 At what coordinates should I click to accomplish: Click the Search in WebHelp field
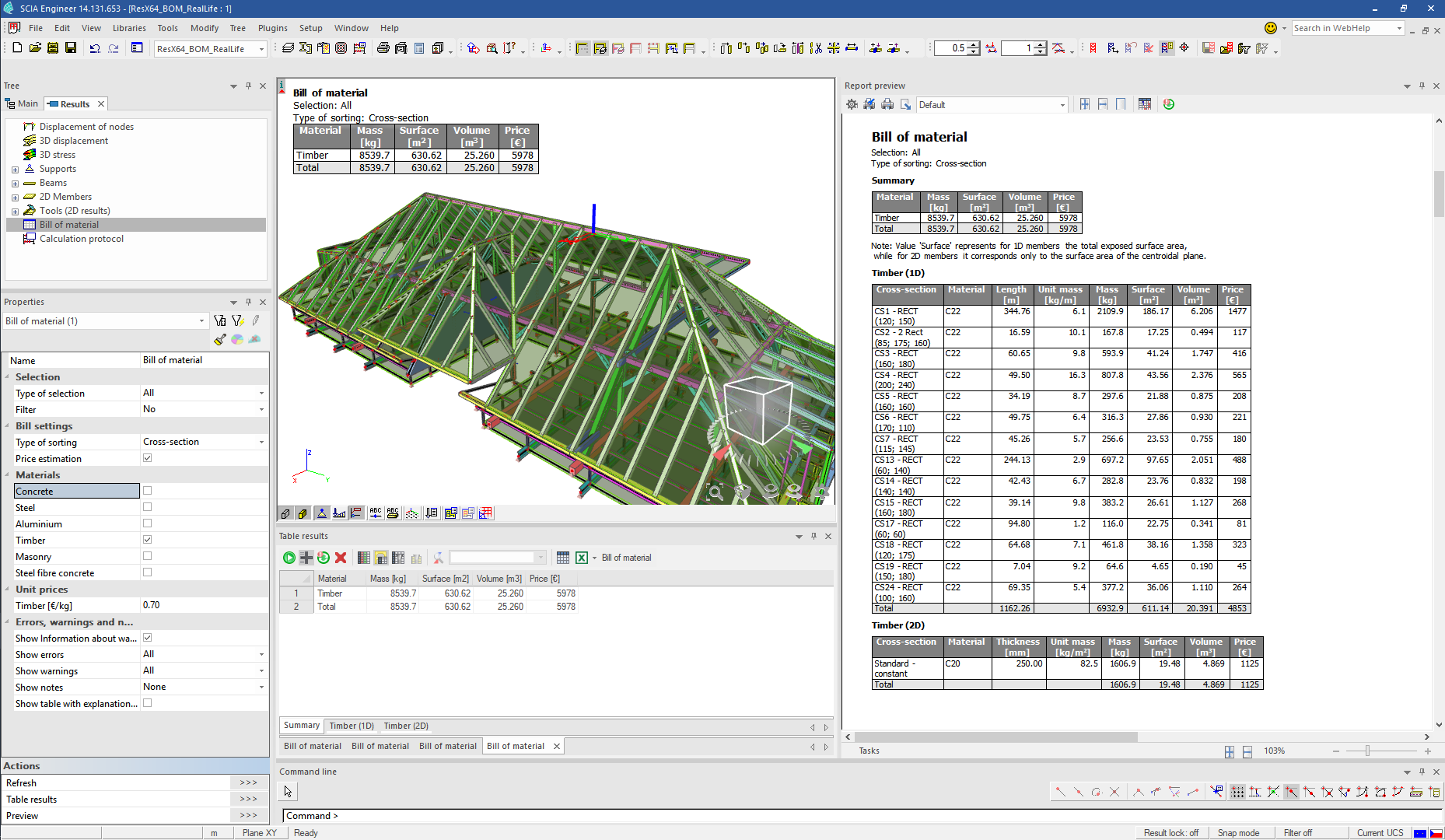[1343, 28]
